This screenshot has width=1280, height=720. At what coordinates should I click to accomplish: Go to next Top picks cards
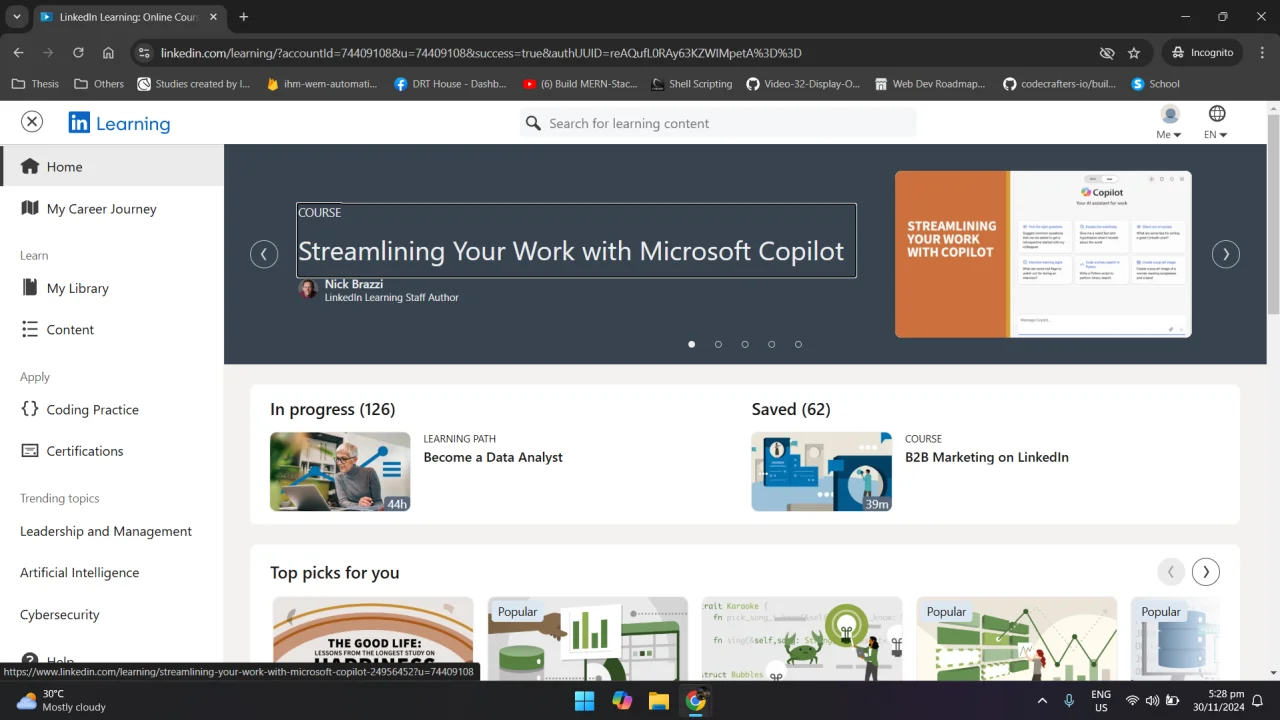coord(1206,572)
